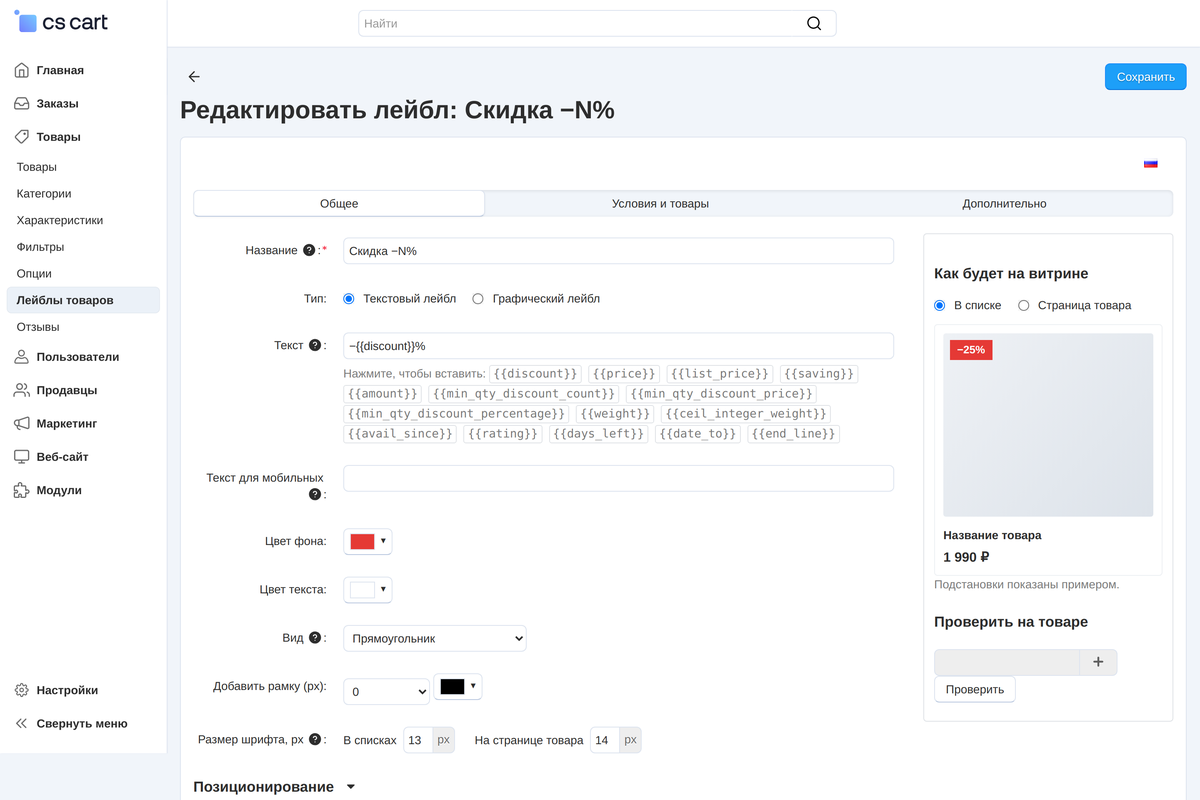Click the user icon beside Пользователи
Viewport: 1200px width, 800px height.
(x=22, y=357)
